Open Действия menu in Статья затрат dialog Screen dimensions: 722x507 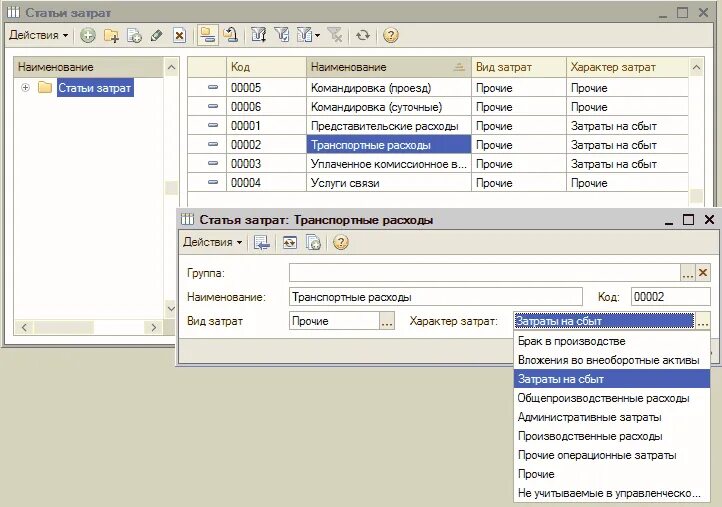pos(213,242)
